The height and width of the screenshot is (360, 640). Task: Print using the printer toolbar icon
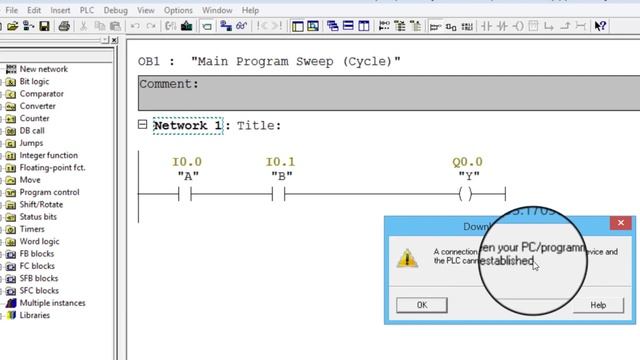(x=64, y=27)
